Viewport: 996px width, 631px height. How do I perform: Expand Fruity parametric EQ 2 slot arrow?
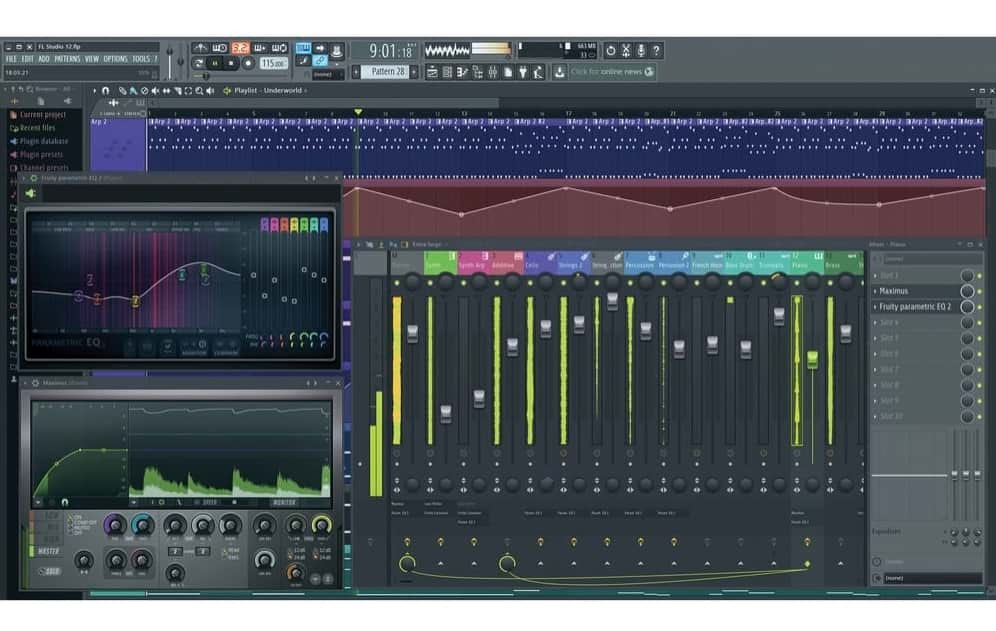pyautogui.click(x=875, y=307)
